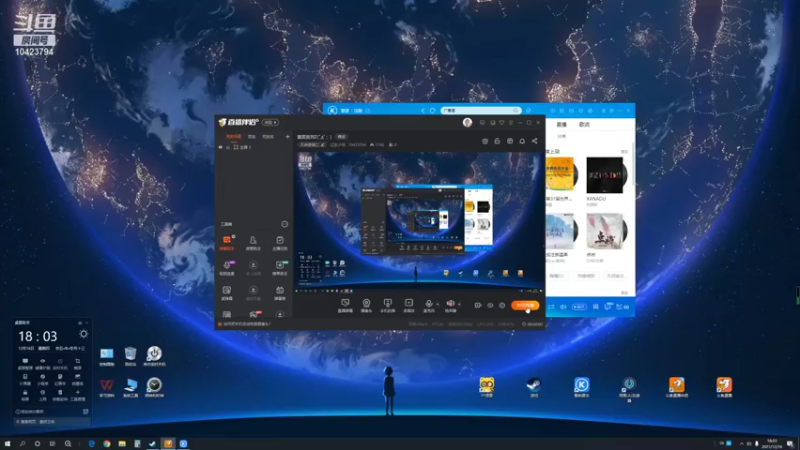800x450 pixels.
Task: Open the playlist queue icon in the KuGou player bar
Action: click(x=622, y=307)
